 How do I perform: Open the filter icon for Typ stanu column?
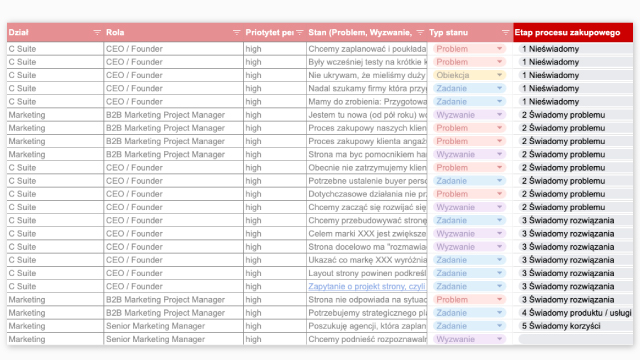pyautogui.click(x=505, y=33)
